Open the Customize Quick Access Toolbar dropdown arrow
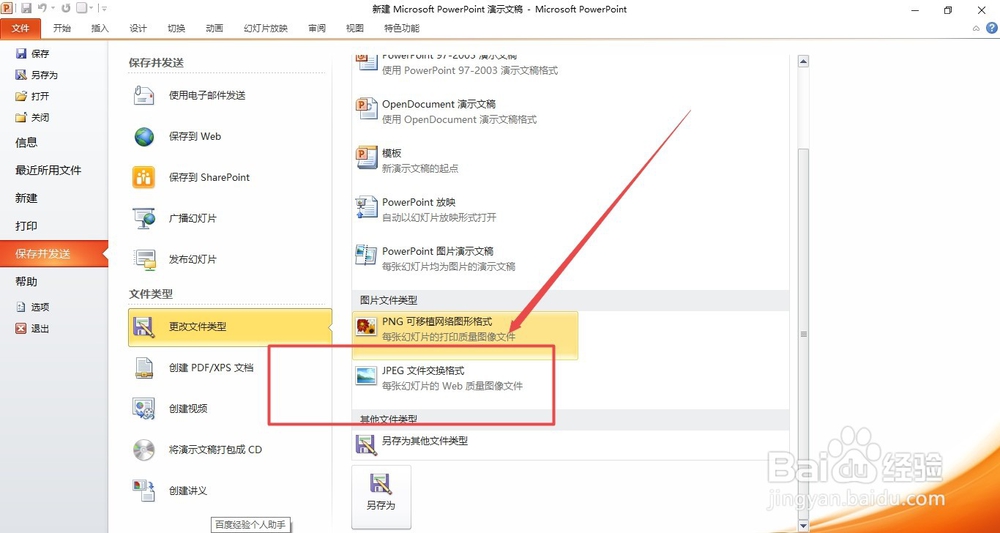This screenshot has width=1000, height=533. pyautogui.click(x=104, y=9)
